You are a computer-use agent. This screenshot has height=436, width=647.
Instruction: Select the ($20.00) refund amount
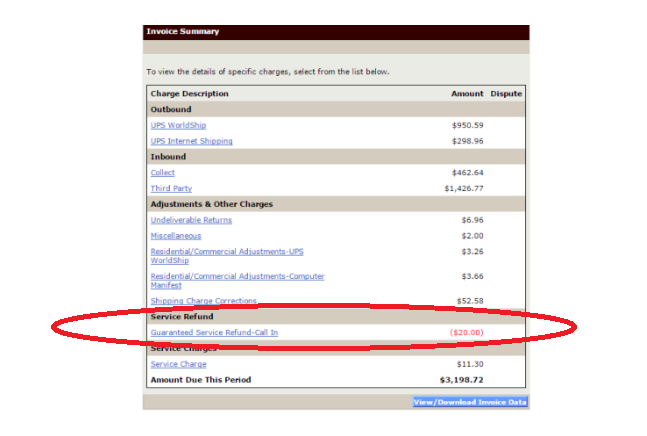pos(467,332)
